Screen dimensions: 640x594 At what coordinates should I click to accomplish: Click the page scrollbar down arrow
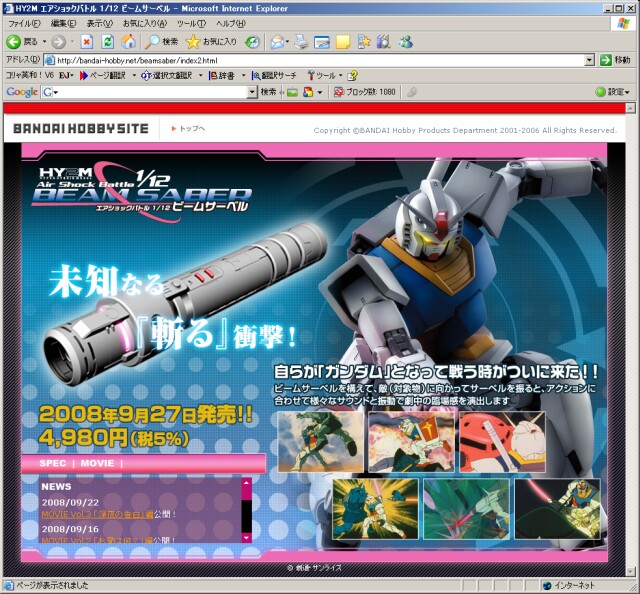[x=630, y=572]
